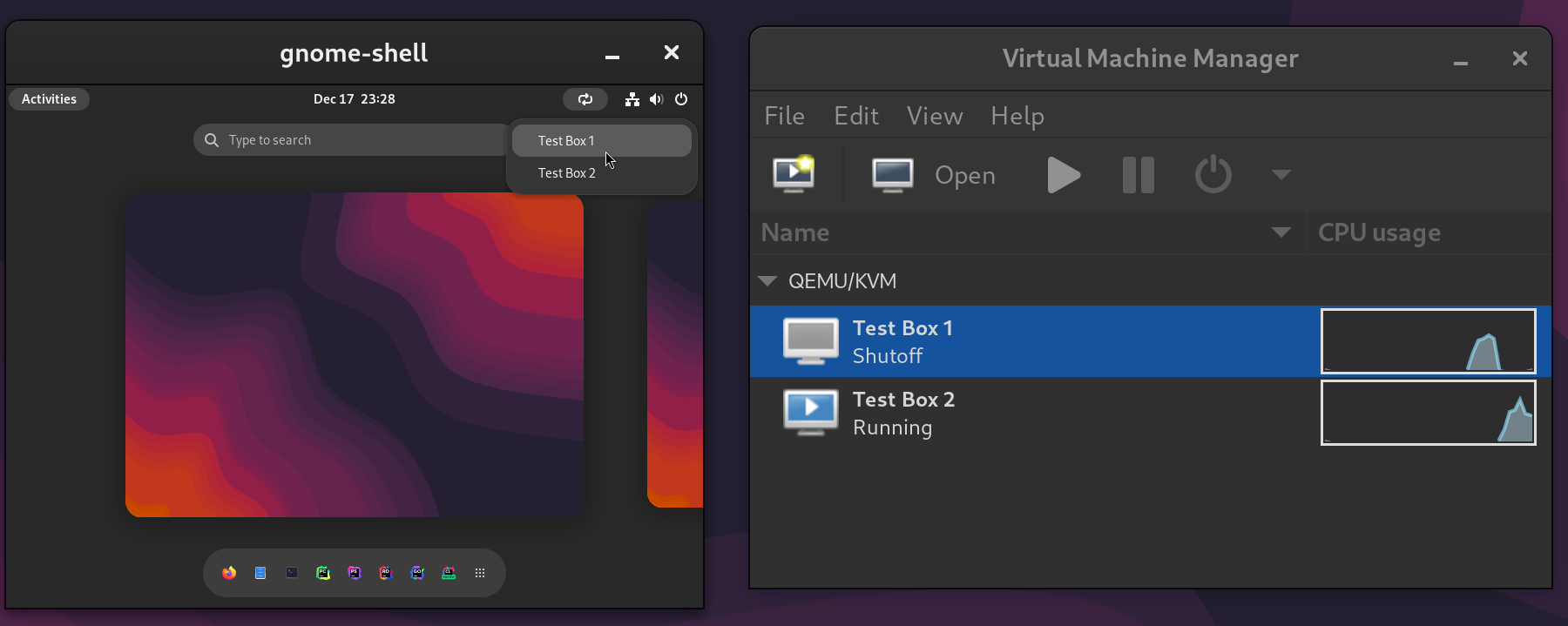This screenshot has width=1568, height=626.
Task: Select the main workspace thumbnail
Action: point(355,354)
